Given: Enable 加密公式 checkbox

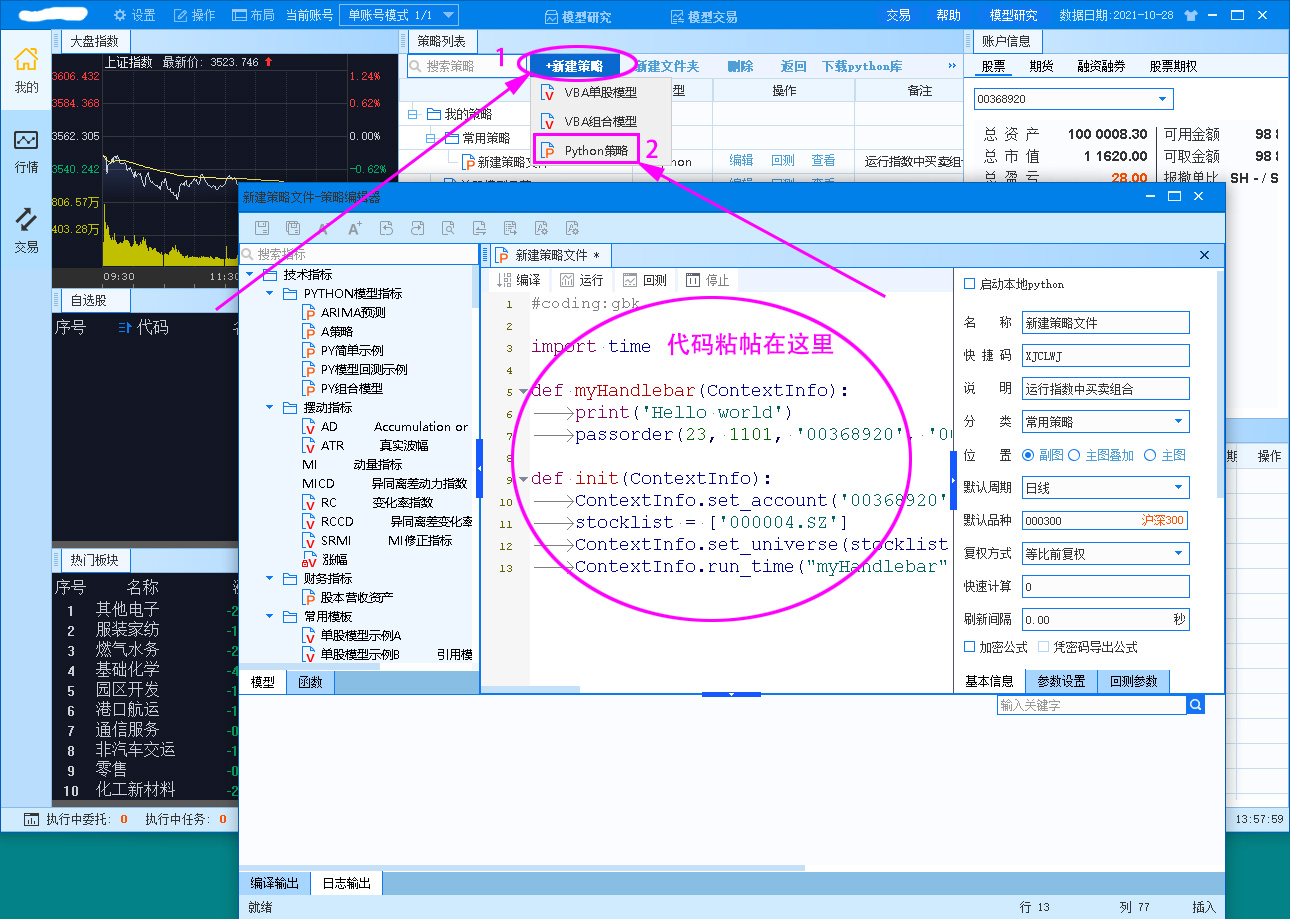Looking at the screenshot, I should coord(969,647).
